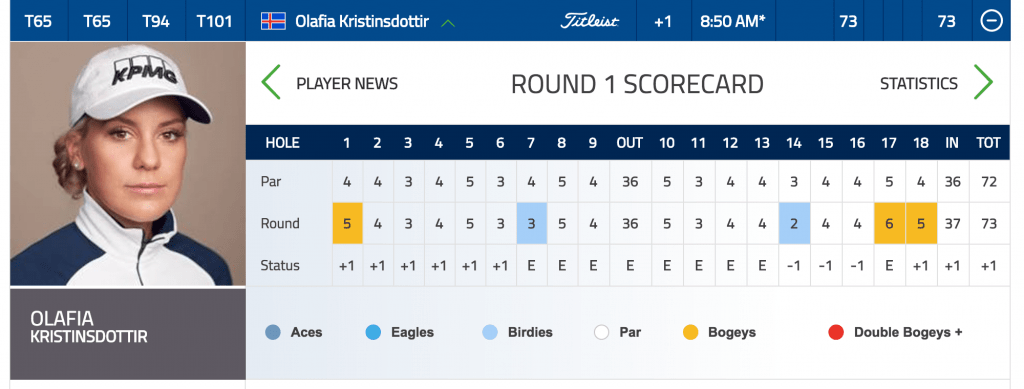1024x389 pixels.
Task: Open the Statistics section
Action: click(x=919, y=84)
